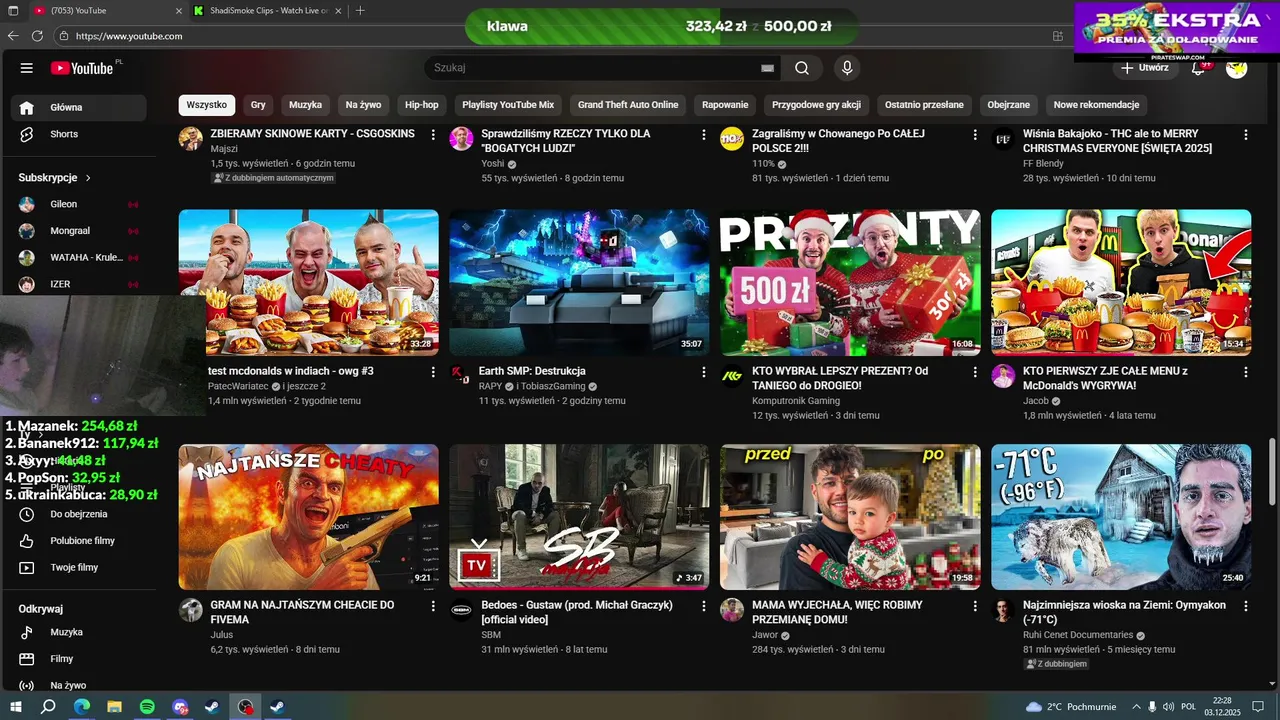
Task: Play the test mcdonalds w indiach thumbnail
Action: 309,282
